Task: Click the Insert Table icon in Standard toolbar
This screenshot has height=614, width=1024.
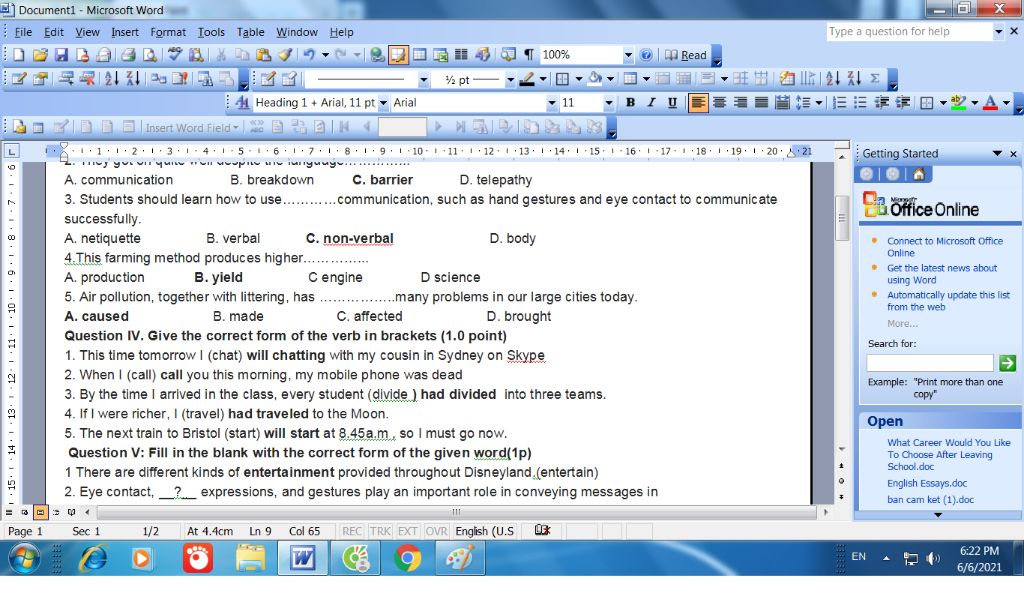Action: click(x=419, y=55)
